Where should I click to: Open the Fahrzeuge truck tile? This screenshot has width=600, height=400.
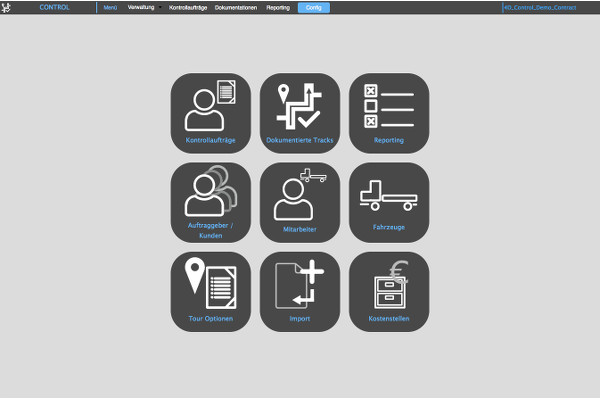(389, 202)
